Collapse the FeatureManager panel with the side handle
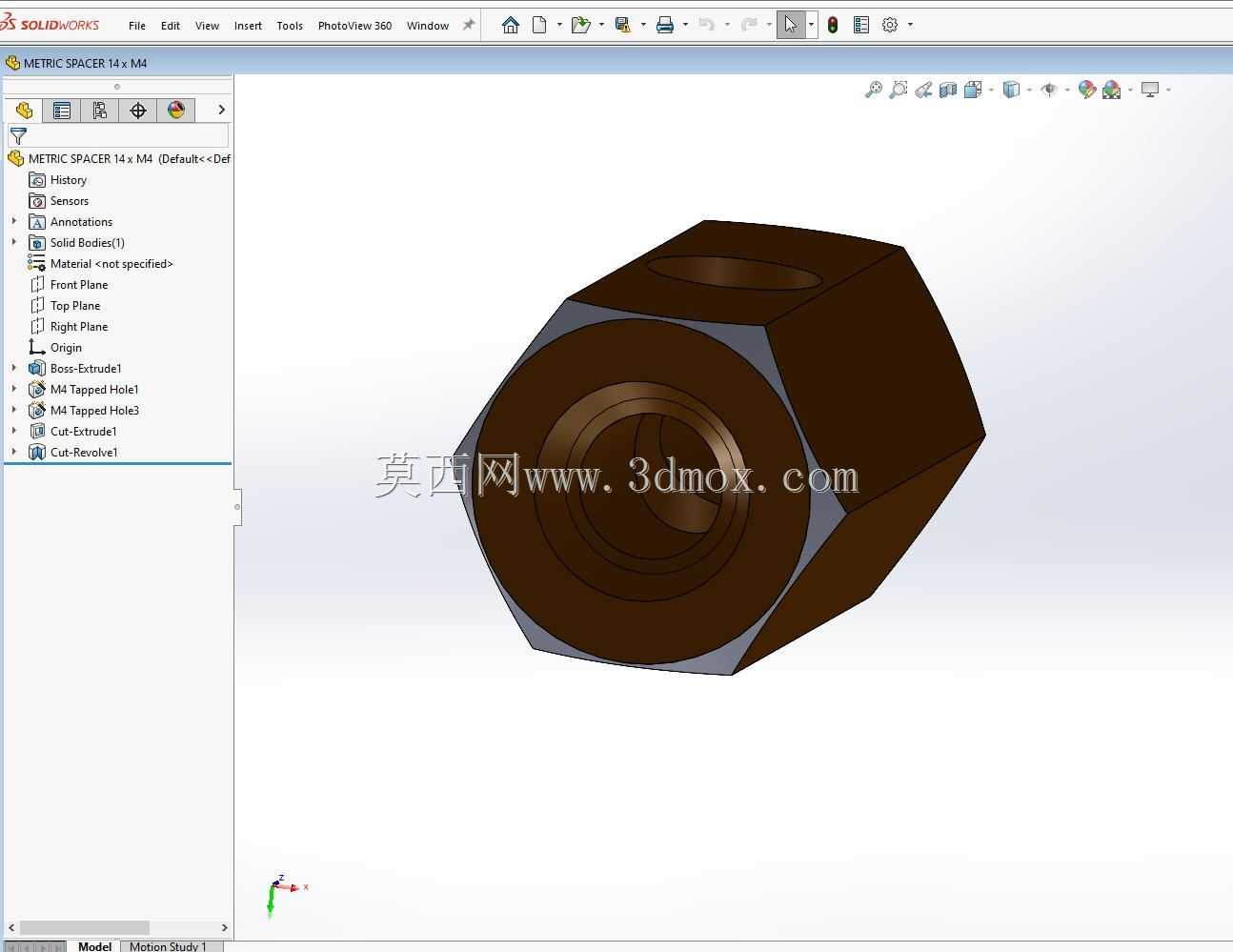The height and width of the screenshot is (952, 1233). (237, 506)
